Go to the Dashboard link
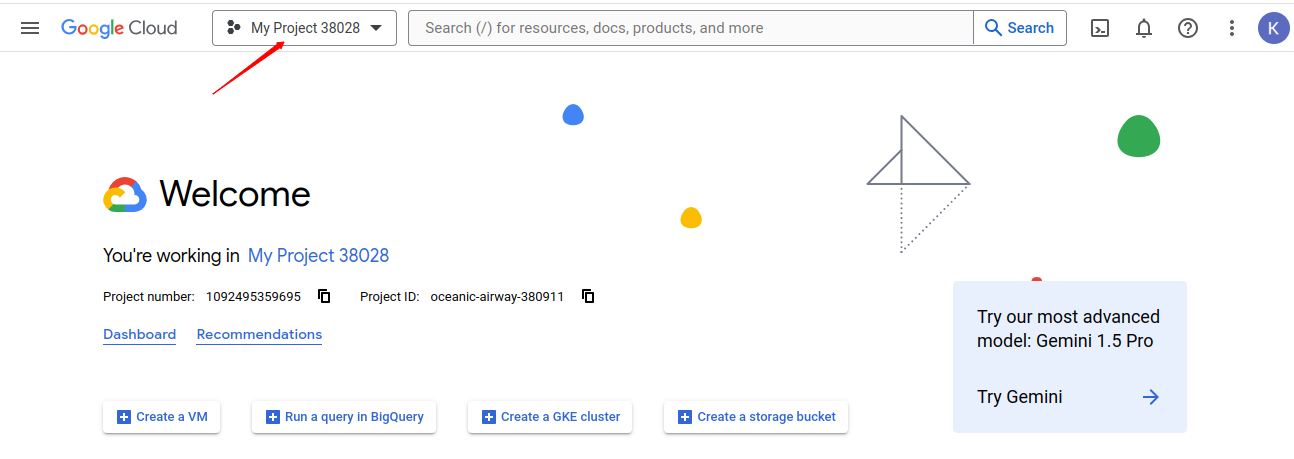The image size is (1294, 459). click(x=139, y=335)
